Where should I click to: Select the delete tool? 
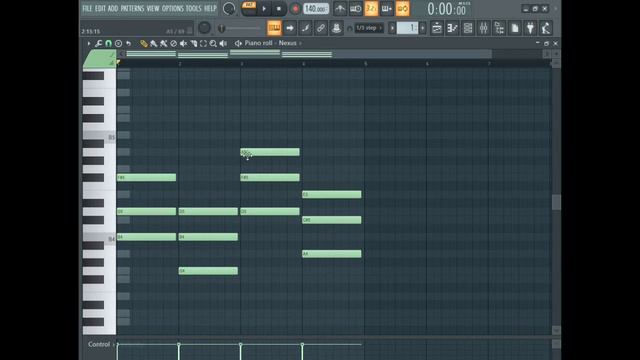pos(173,43)
